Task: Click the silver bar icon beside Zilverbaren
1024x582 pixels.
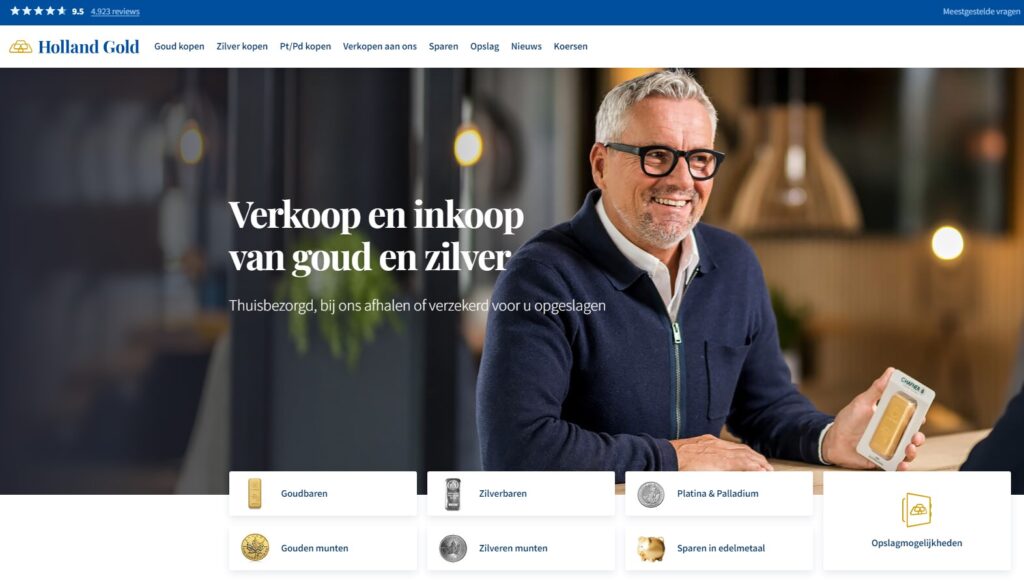Action: coord(453,493)
